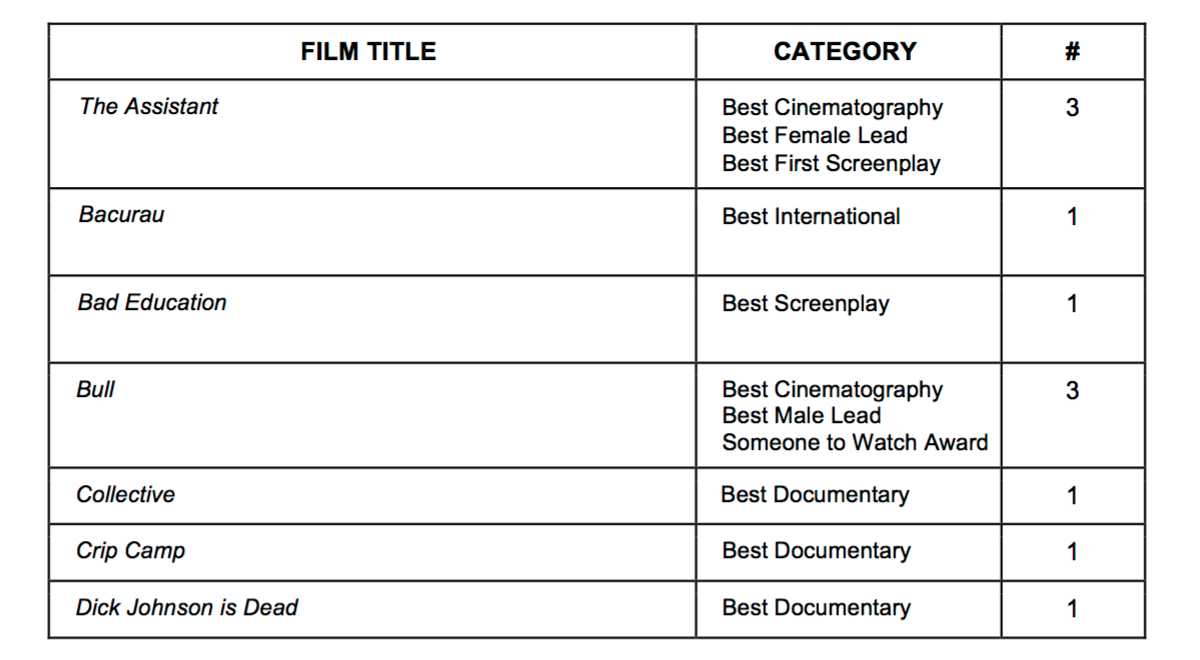Click Best First Screenplay entry

click(x=831, y=163)
